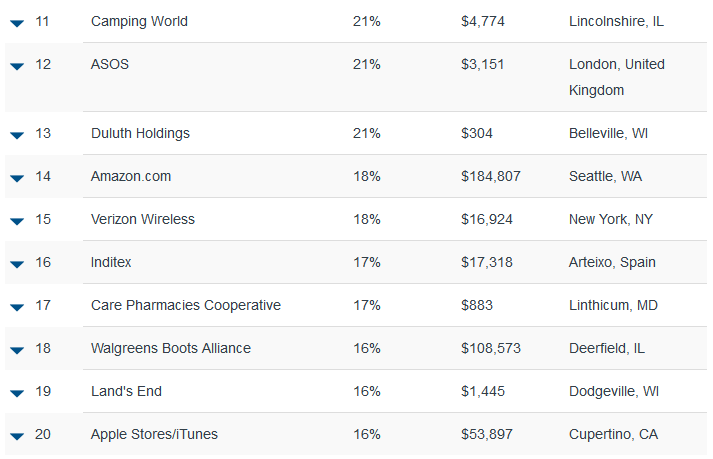
Task: Expand the Land's End row arrow
Action: click(x=17, y=393)
